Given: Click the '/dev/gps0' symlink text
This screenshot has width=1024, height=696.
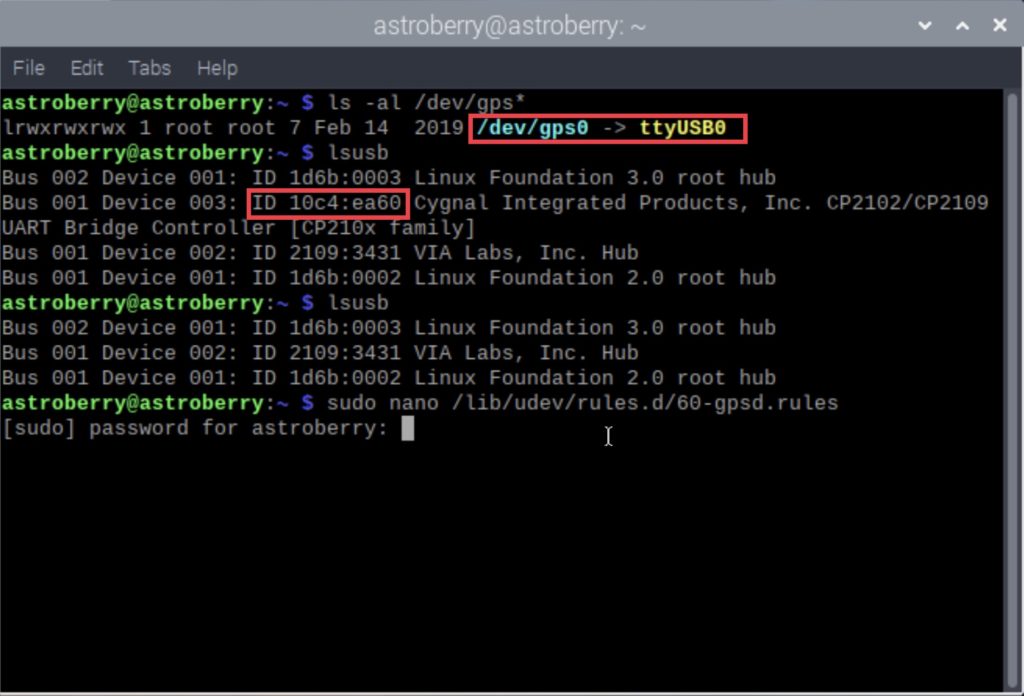Looking at the screenshot, I should [x=532, y=127].
